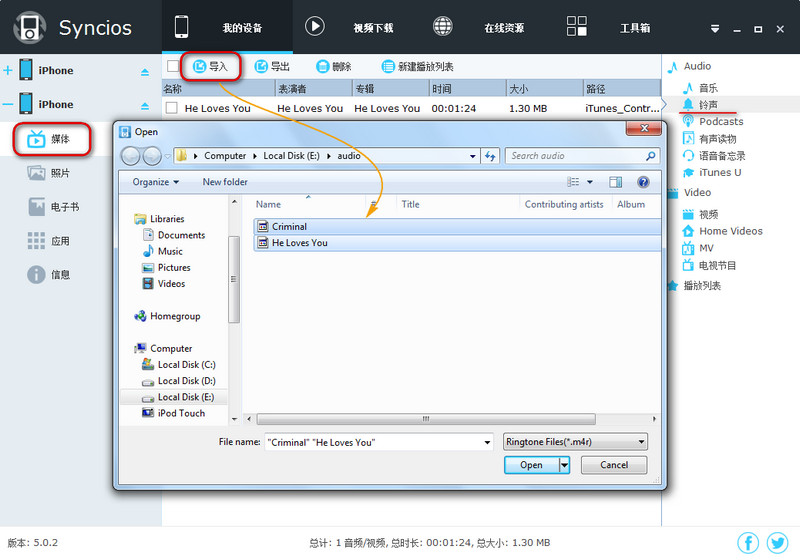
Task: Open the File name combo dropdown
Action: [x=487, y=442]
